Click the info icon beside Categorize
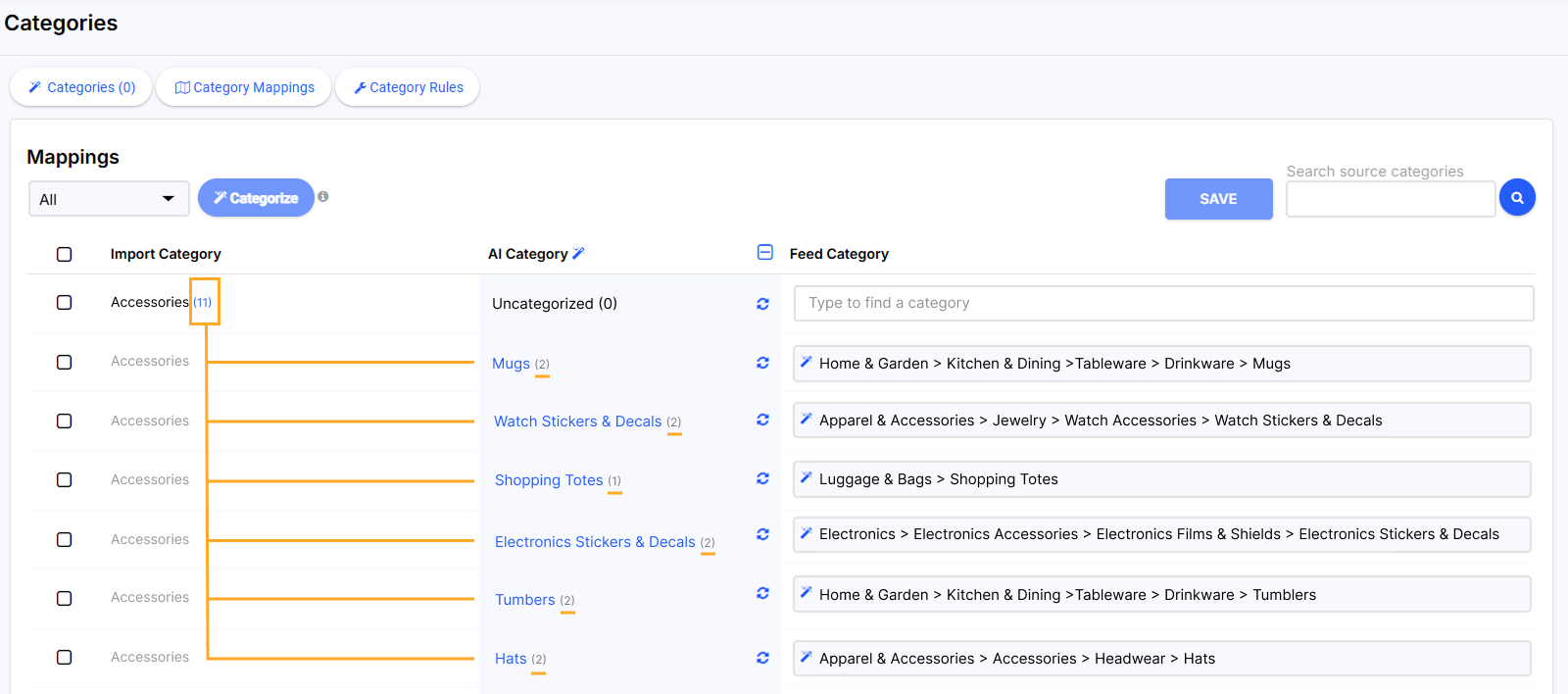The width and height of the screenshot is (1568, 694). [323, 196]
